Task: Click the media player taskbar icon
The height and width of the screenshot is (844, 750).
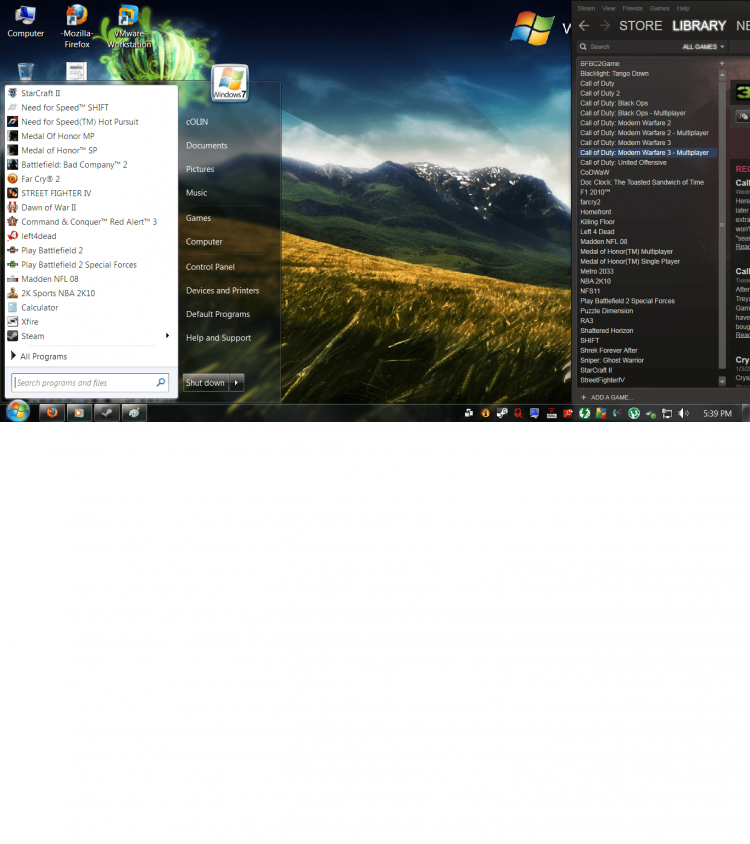Action: [x=79, y=413]
